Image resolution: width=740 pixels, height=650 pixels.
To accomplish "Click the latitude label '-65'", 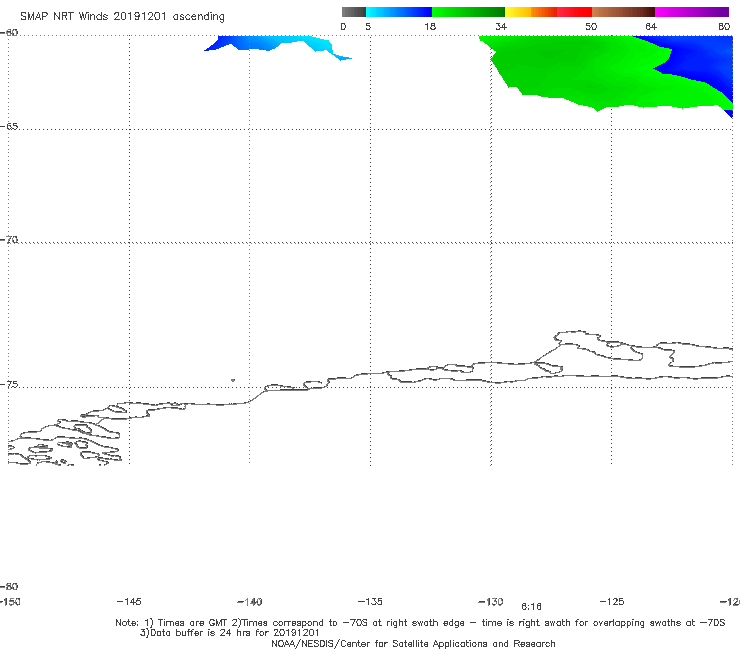I will 9,127.
